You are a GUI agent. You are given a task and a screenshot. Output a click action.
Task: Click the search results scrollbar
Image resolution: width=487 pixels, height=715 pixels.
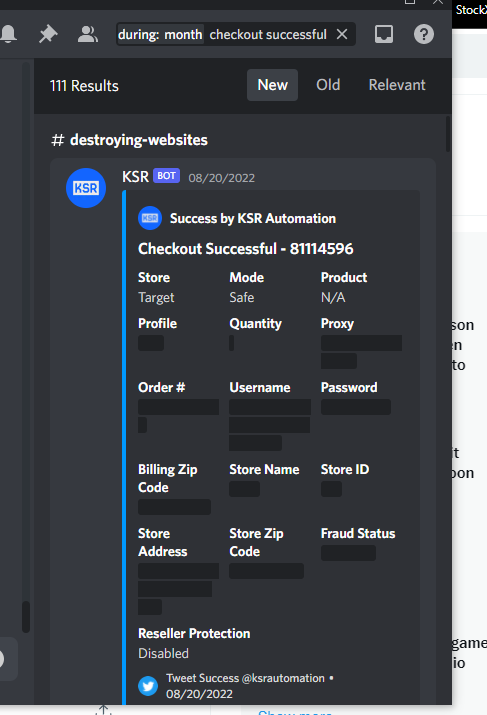click(x=448, y=134)
